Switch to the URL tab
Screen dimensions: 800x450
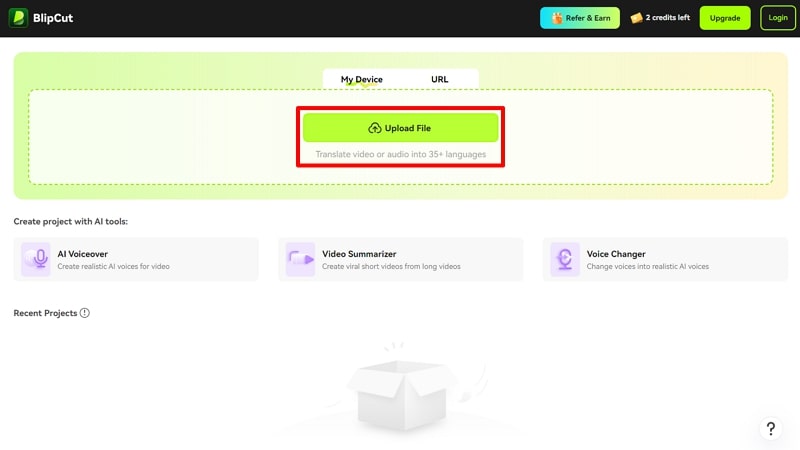point(440,79)
